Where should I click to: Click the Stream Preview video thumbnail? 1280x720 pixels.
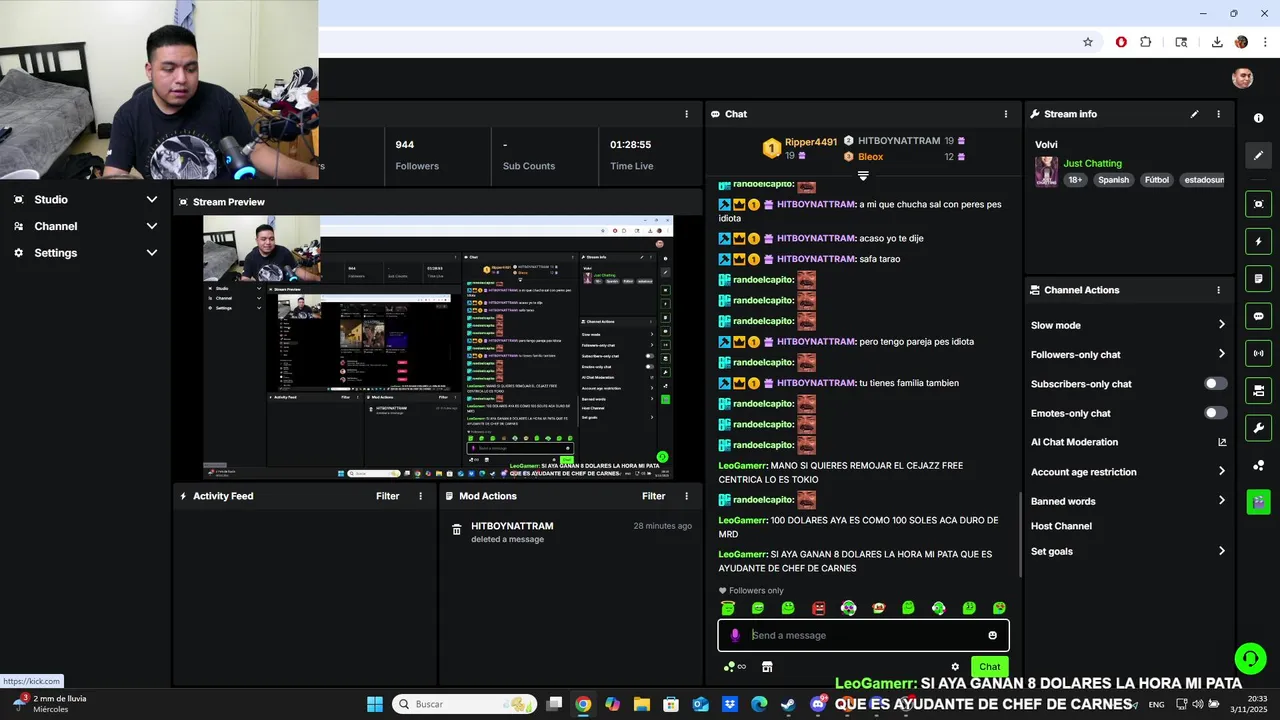438,347
